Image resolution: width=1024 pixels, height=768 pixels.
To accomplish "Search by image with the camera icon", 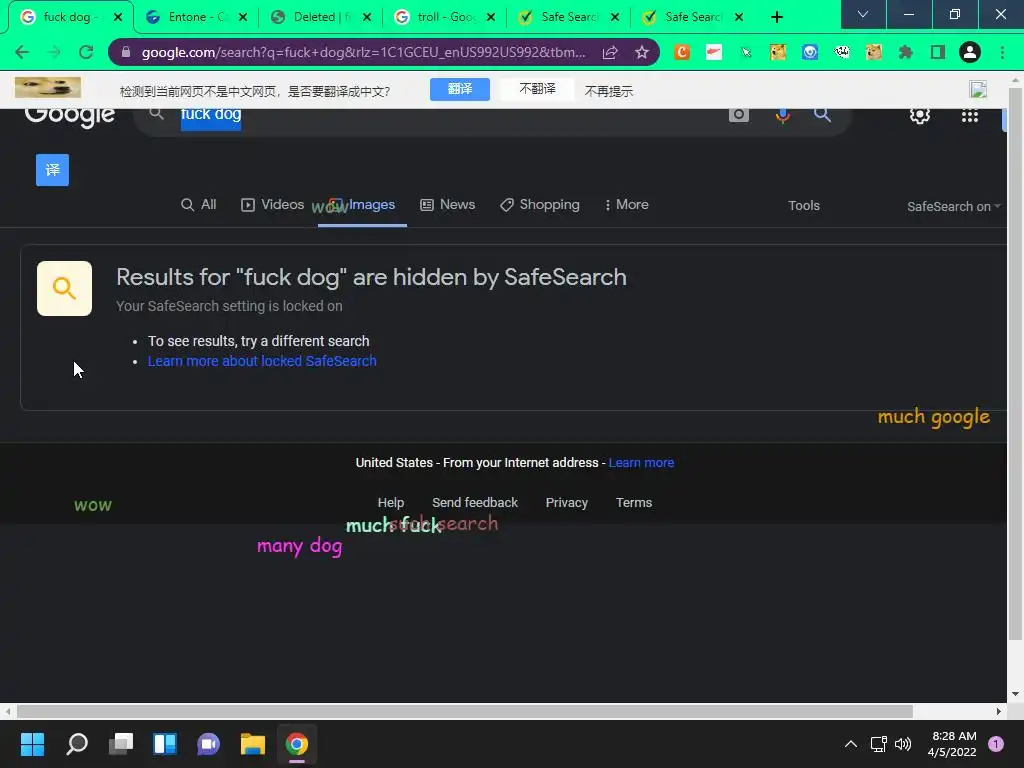I will click(x=739, y=115).
